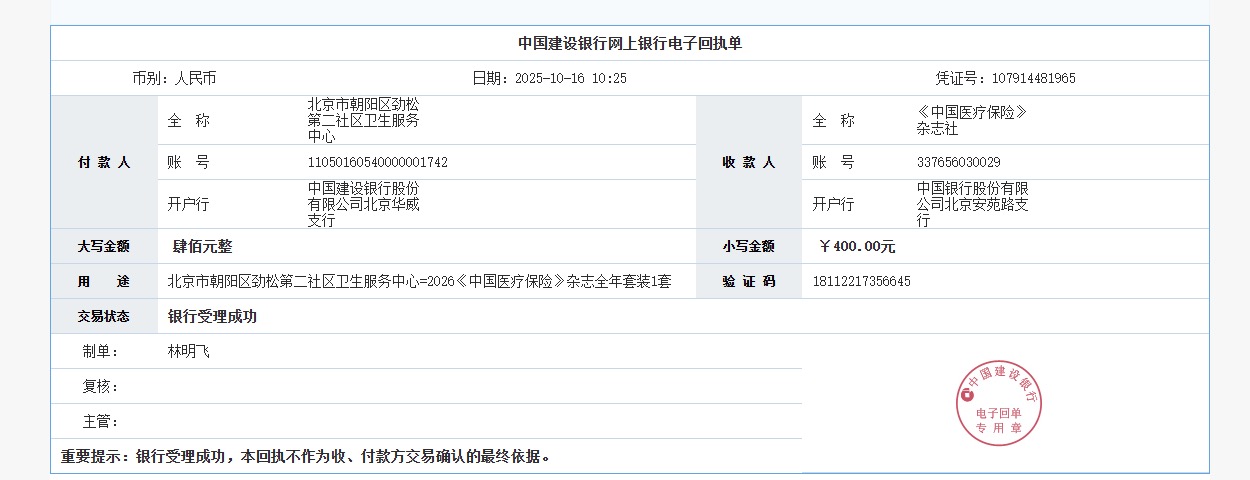
Task: Click the payment purpose text in 用途 row
Action: pyautogui.click(x=419, y=281)
